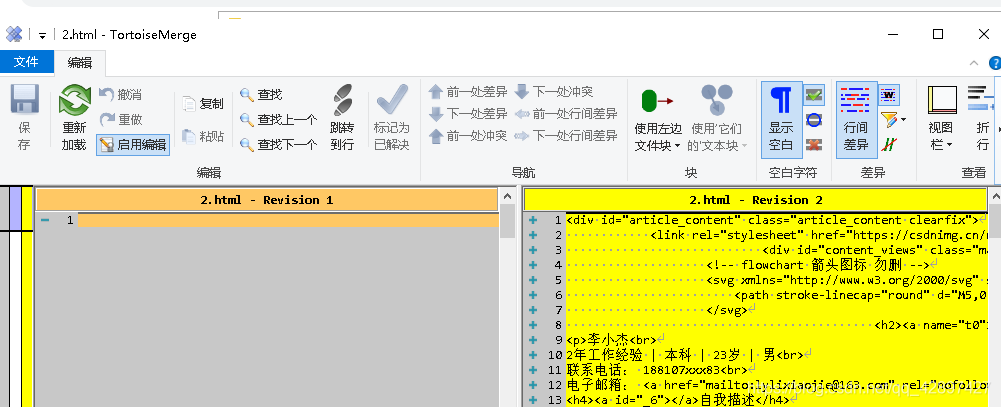This screenshot has width=1001, height=407.
Task: Click line 1 div article_content text
Action: coord(772,221)
